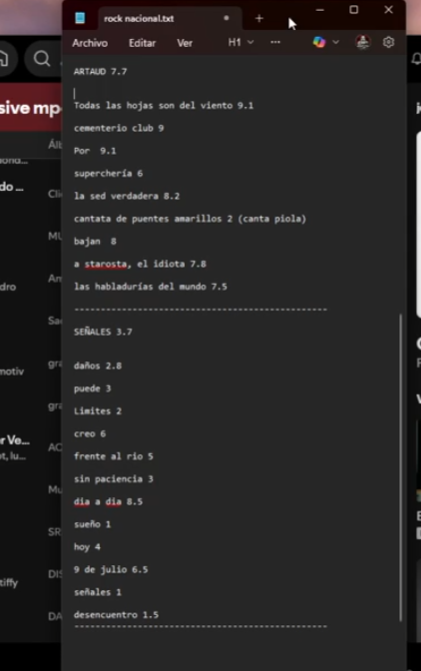Click the Notepad app icon in title bar
The height and width of the screenshot is (671, 421).
(x=80, y=18)
